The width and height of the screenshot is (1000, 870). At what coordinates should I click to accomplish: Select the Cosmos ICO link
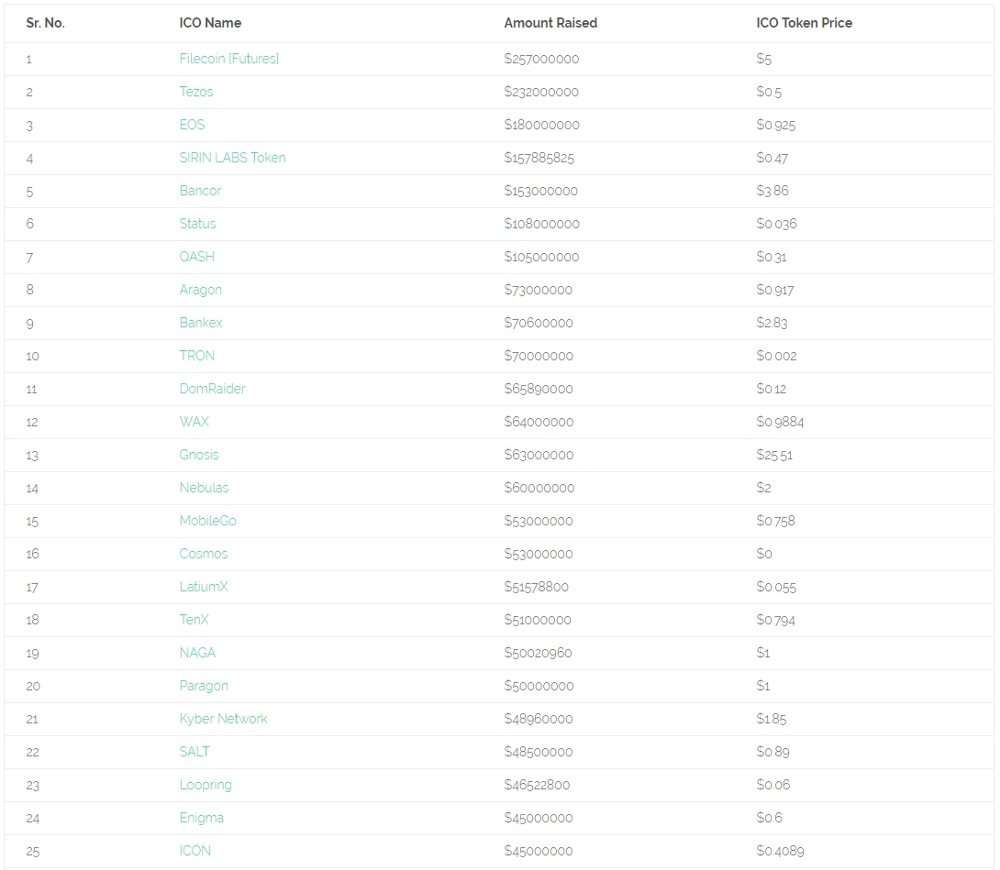click(x=203, y=554)
